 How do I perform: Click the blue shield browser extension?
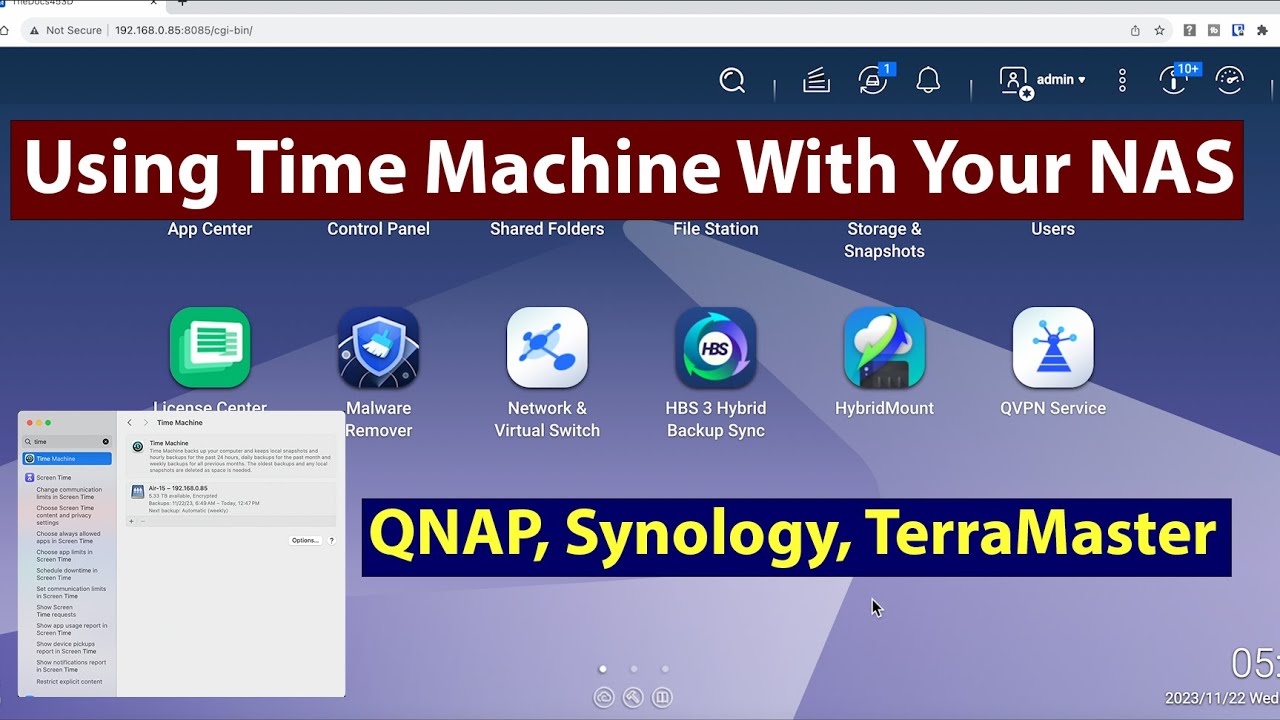coord(1238,30)
